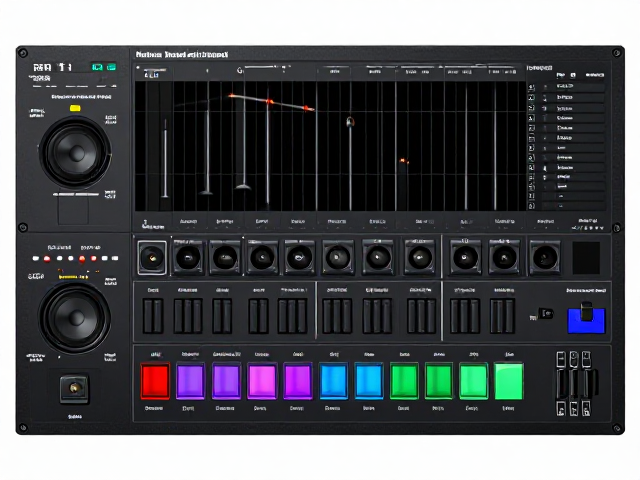Hit the first violet pad beside the red pad

tap(190, 381)
